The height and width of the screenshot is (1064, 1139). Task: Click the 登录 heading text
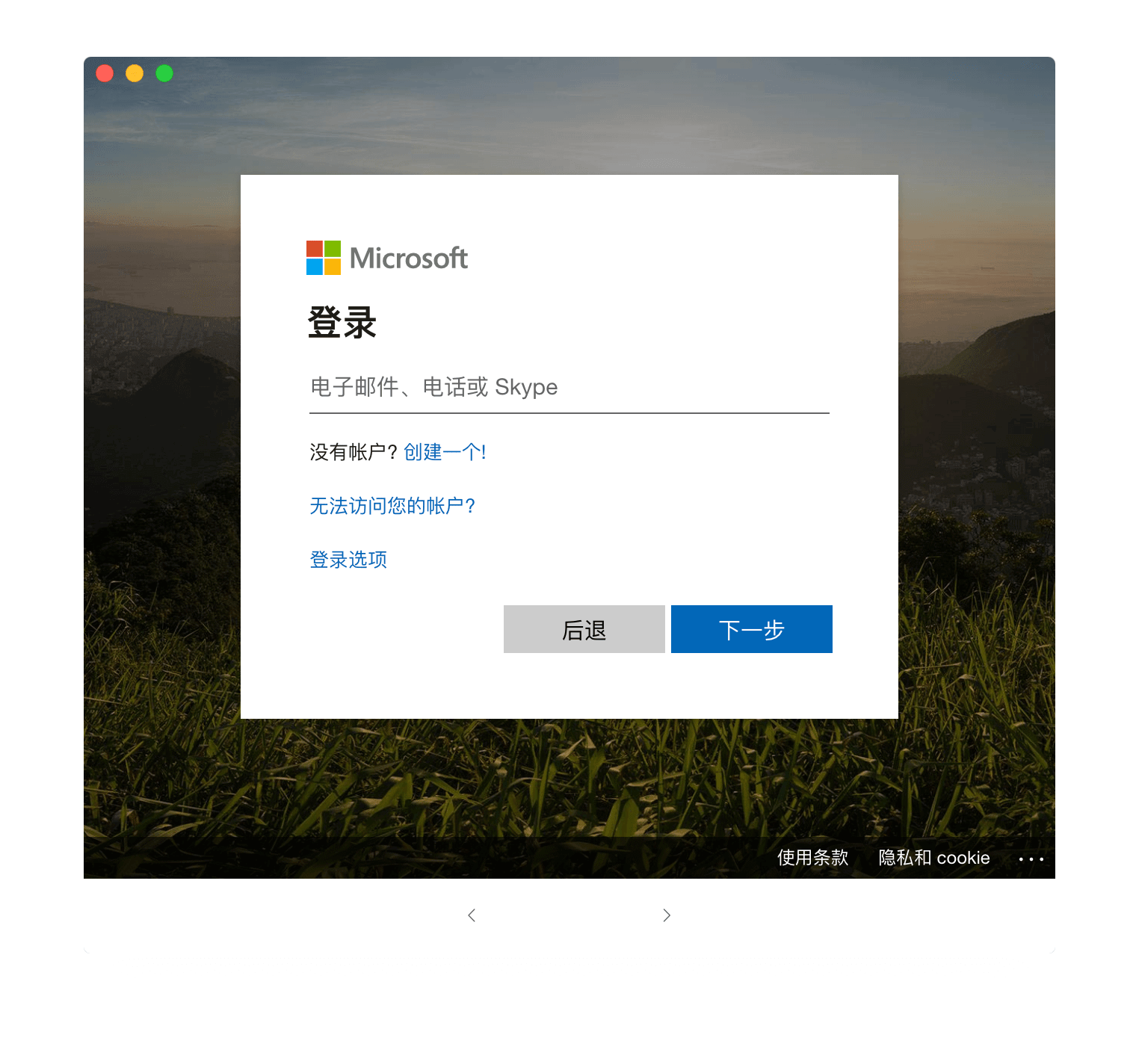click(342, 323)
